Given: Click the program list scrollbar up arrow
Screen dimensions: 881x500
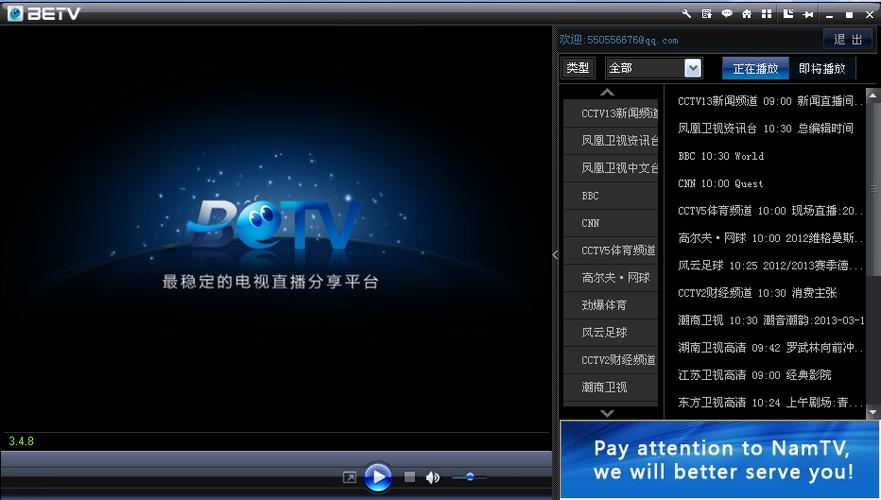Looking at the screenshot, I should (873, 95).
